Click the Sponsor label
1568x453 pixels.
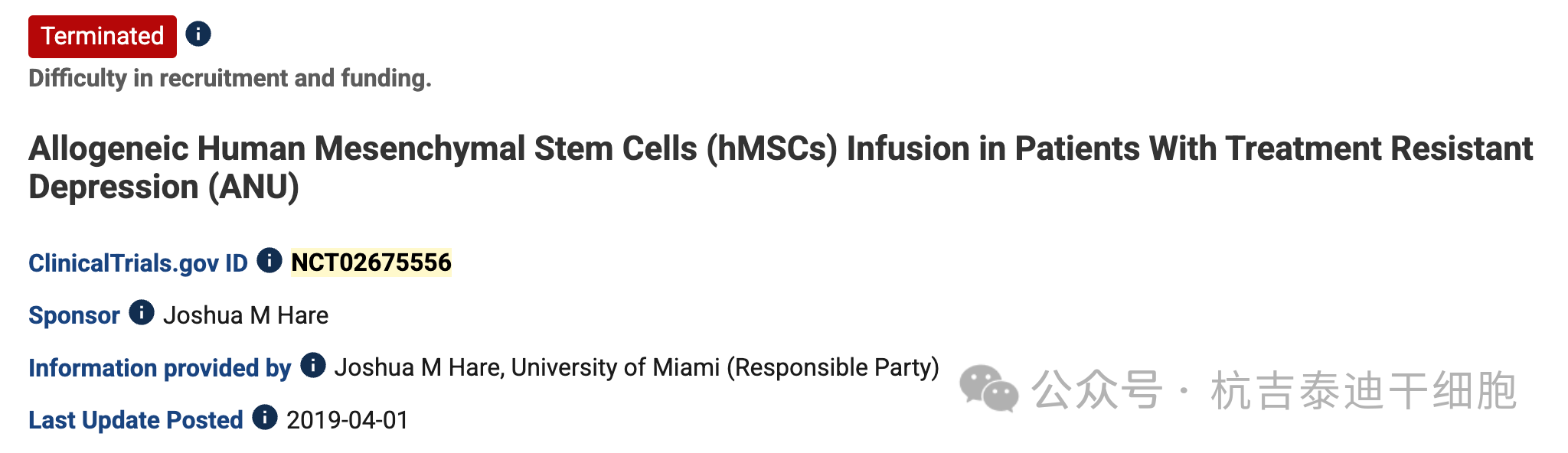pos(74,315)
